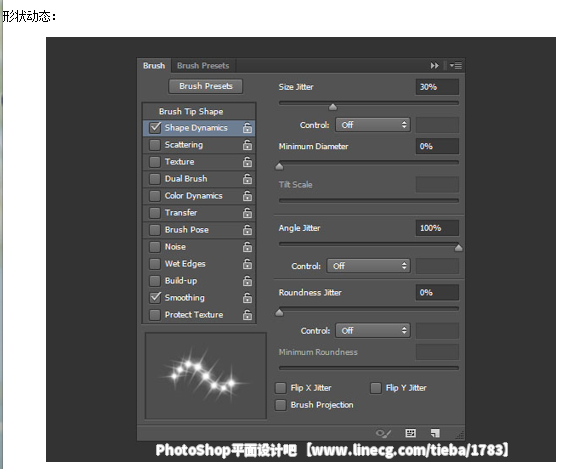
Task: Enable the Dual Brush checkbox
Action: (155, 179)
